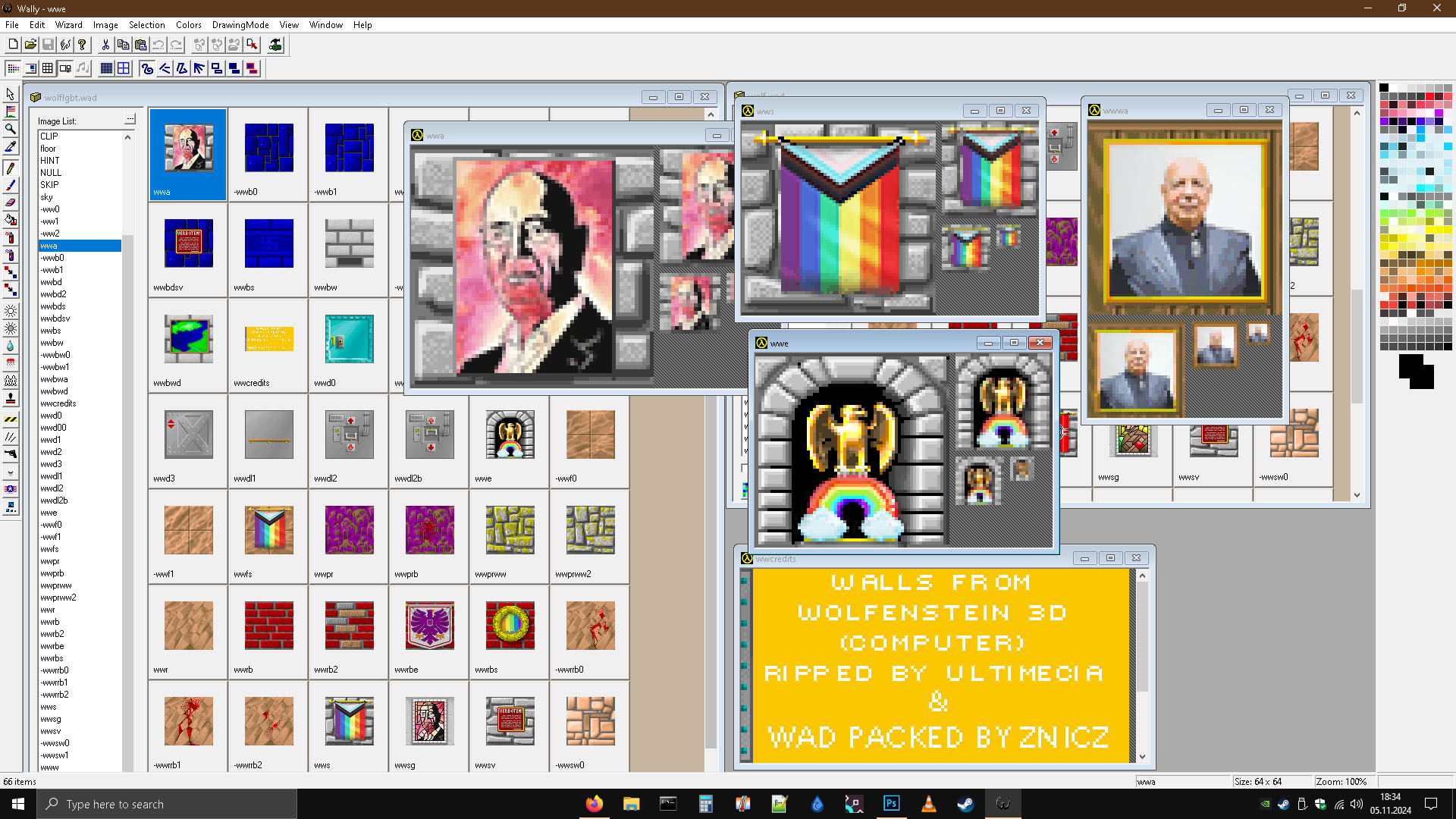Select the pencil drawing tool
This screenshot has width=1456, height=819.
coord(11,168)
